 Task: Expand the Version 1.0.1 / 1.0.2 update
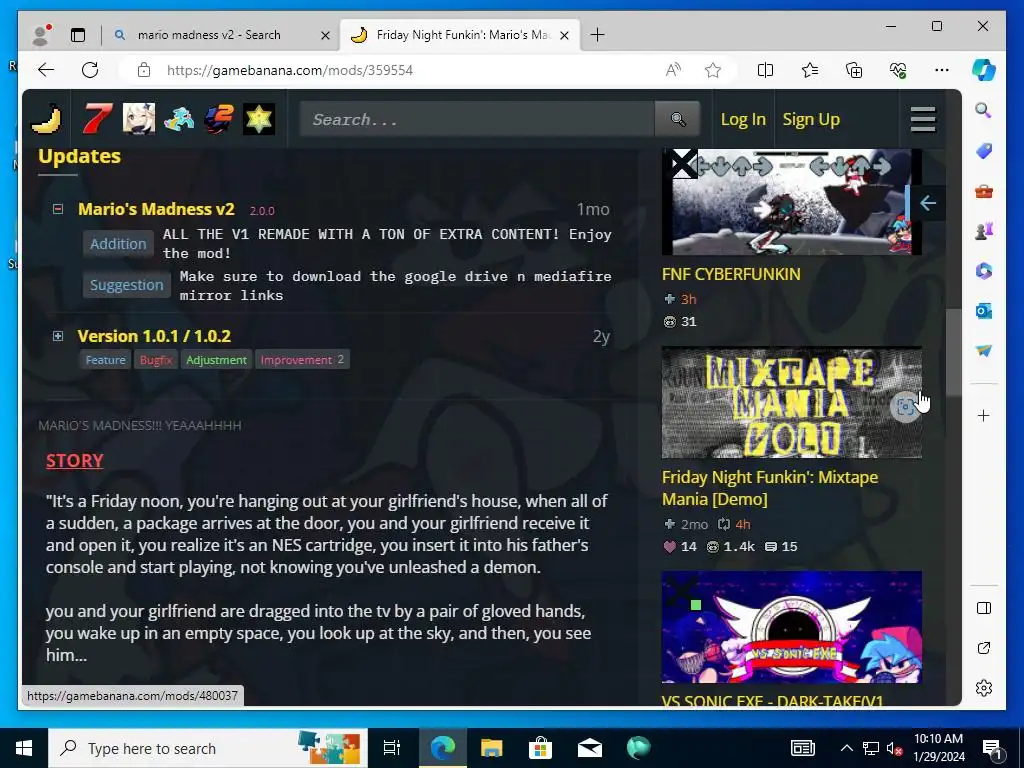(x=58, y=336)
